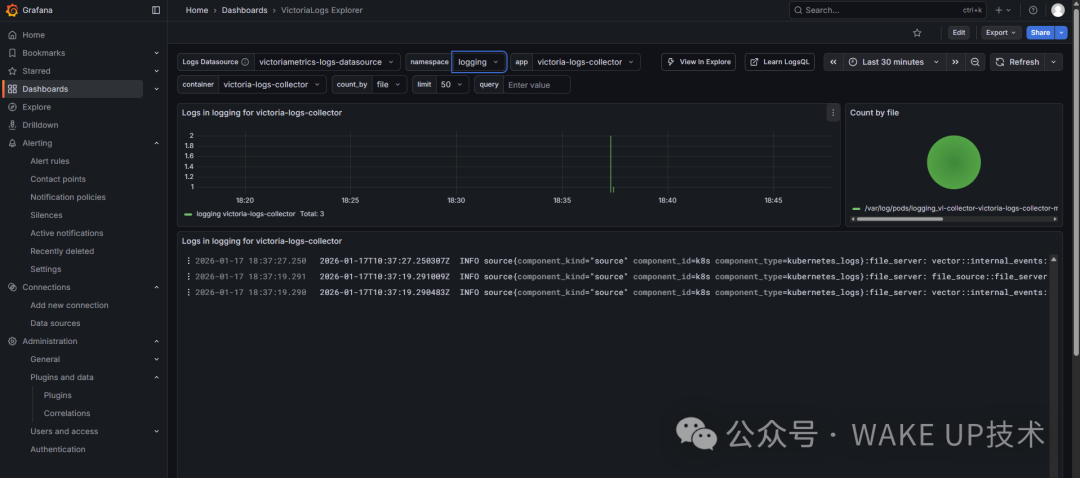Collapse the Administration section chevron
1080x478 pixels.
[156, 342]
